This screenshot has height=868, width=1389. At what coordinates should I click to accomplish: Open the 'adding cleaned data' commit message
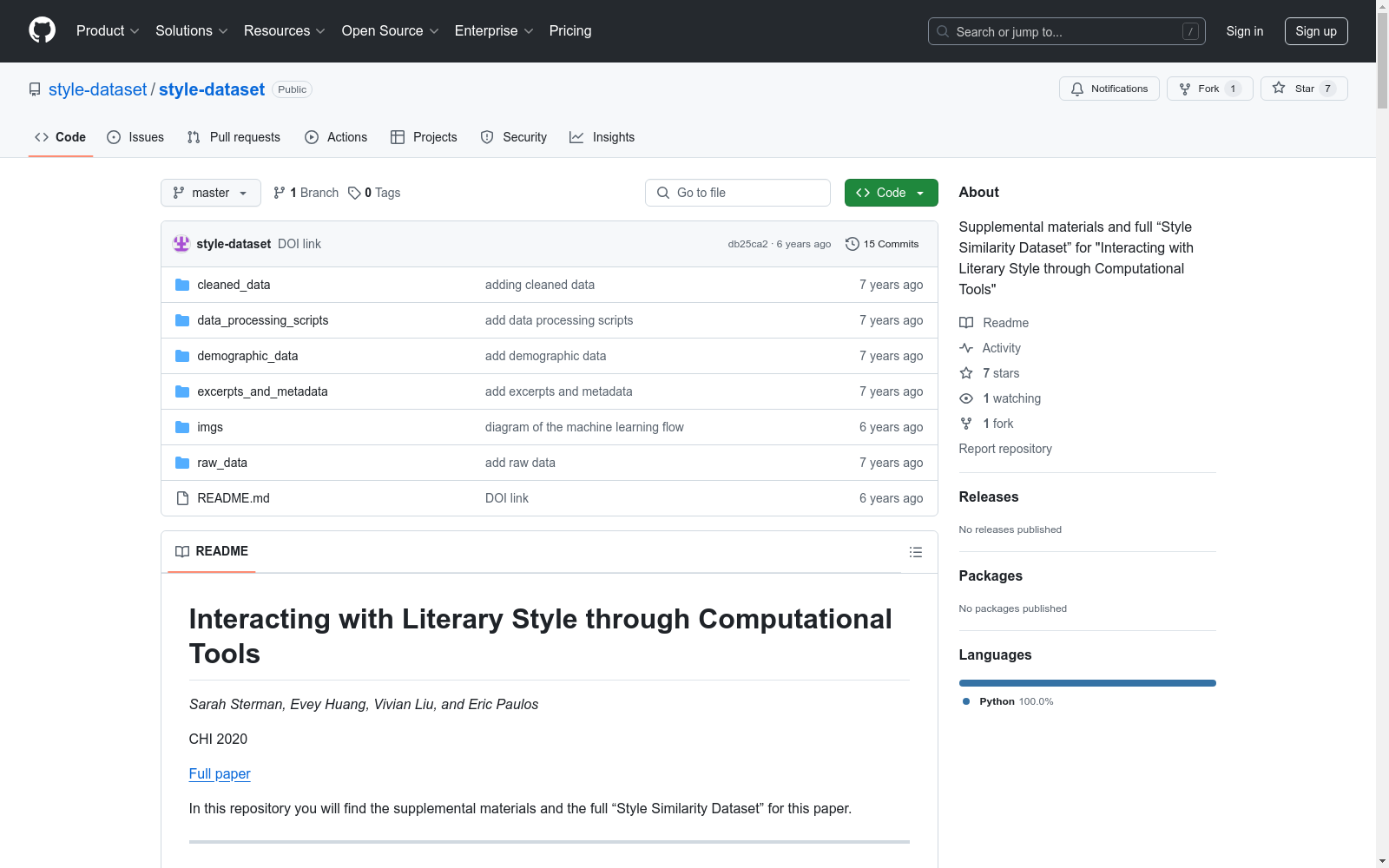(540, 285)
